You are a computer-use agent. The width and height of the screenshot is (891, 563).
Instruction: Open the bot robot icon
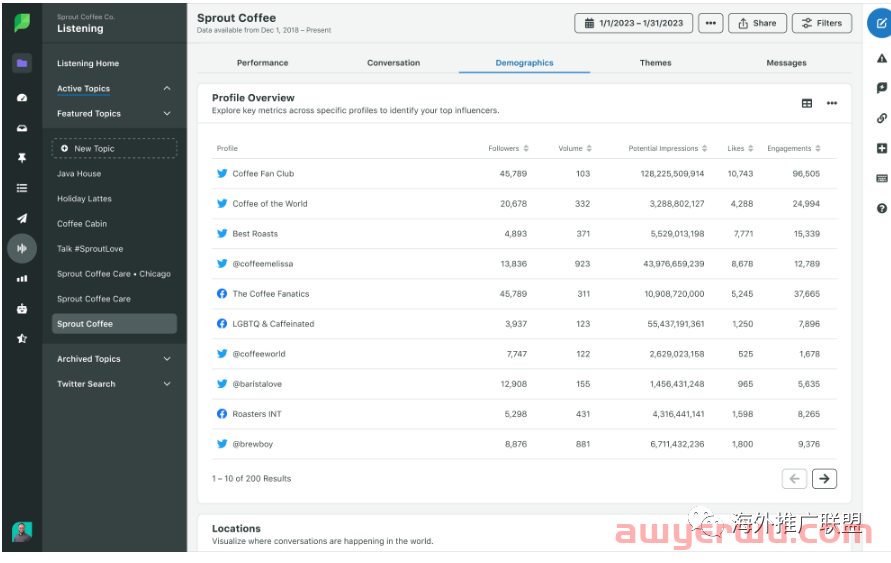click(22, 308)
